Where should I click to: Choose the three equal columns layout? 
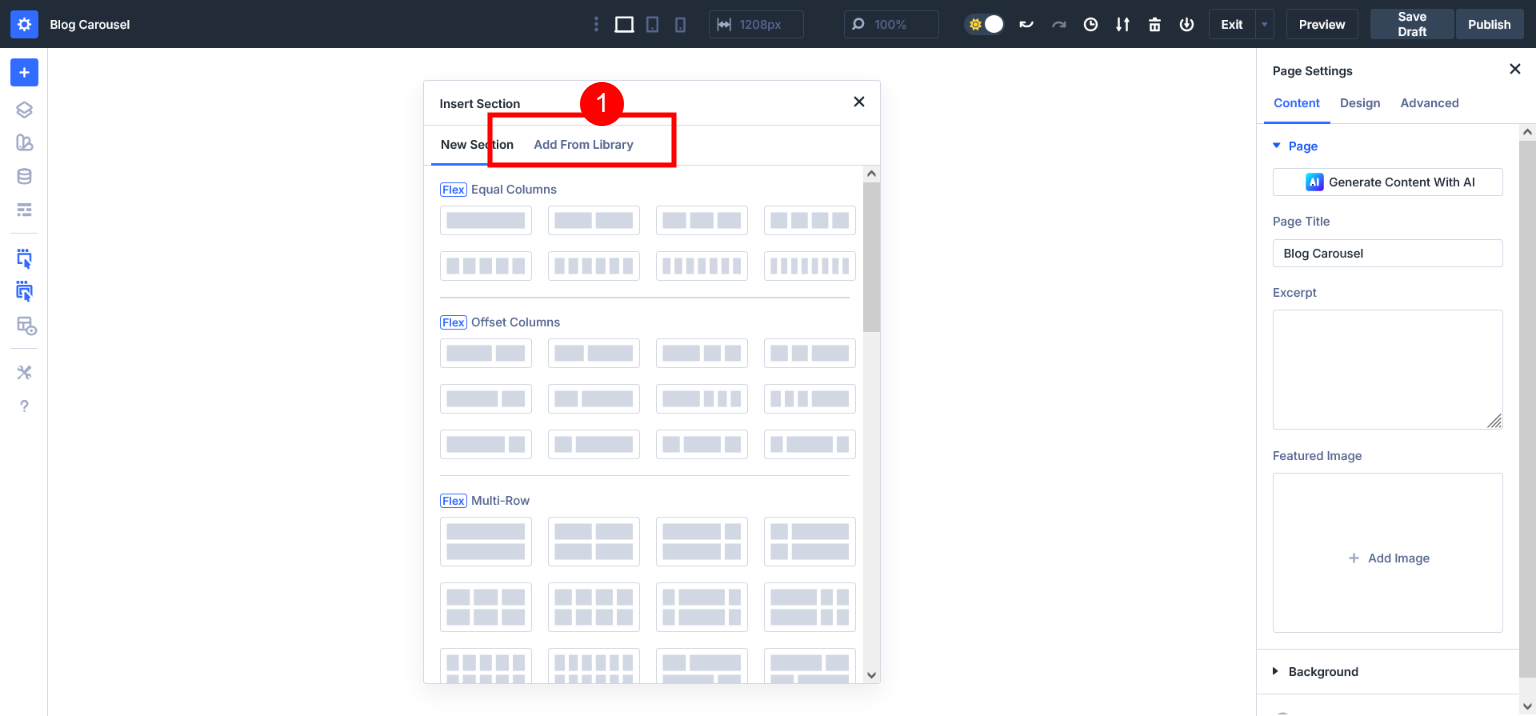pyautogui.click(x=702, y=220)
